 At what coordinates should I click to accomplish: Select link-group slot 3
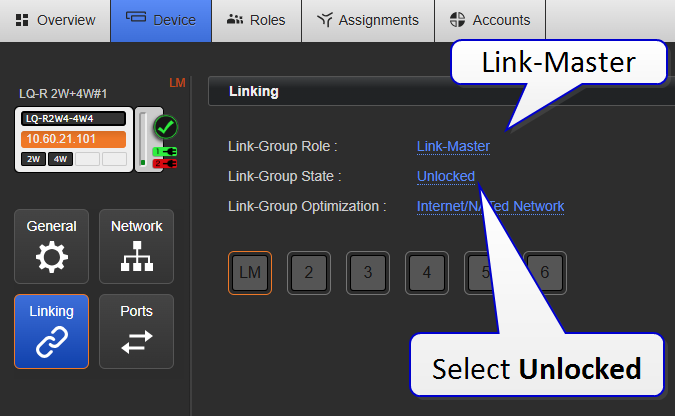pyautogui.click(x=368, y=272)
